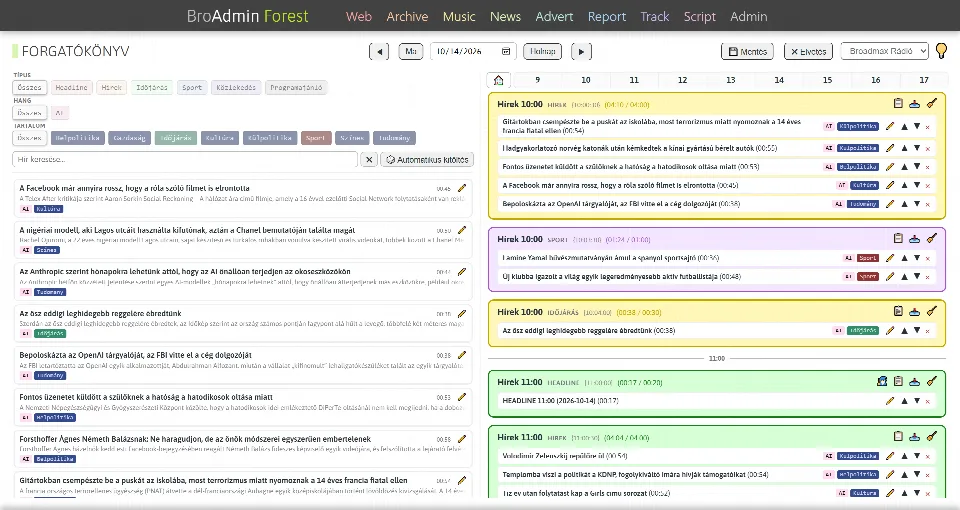Click the robot icon in Headline 11:00 block
960x510 pixels.
coord(882,381)
